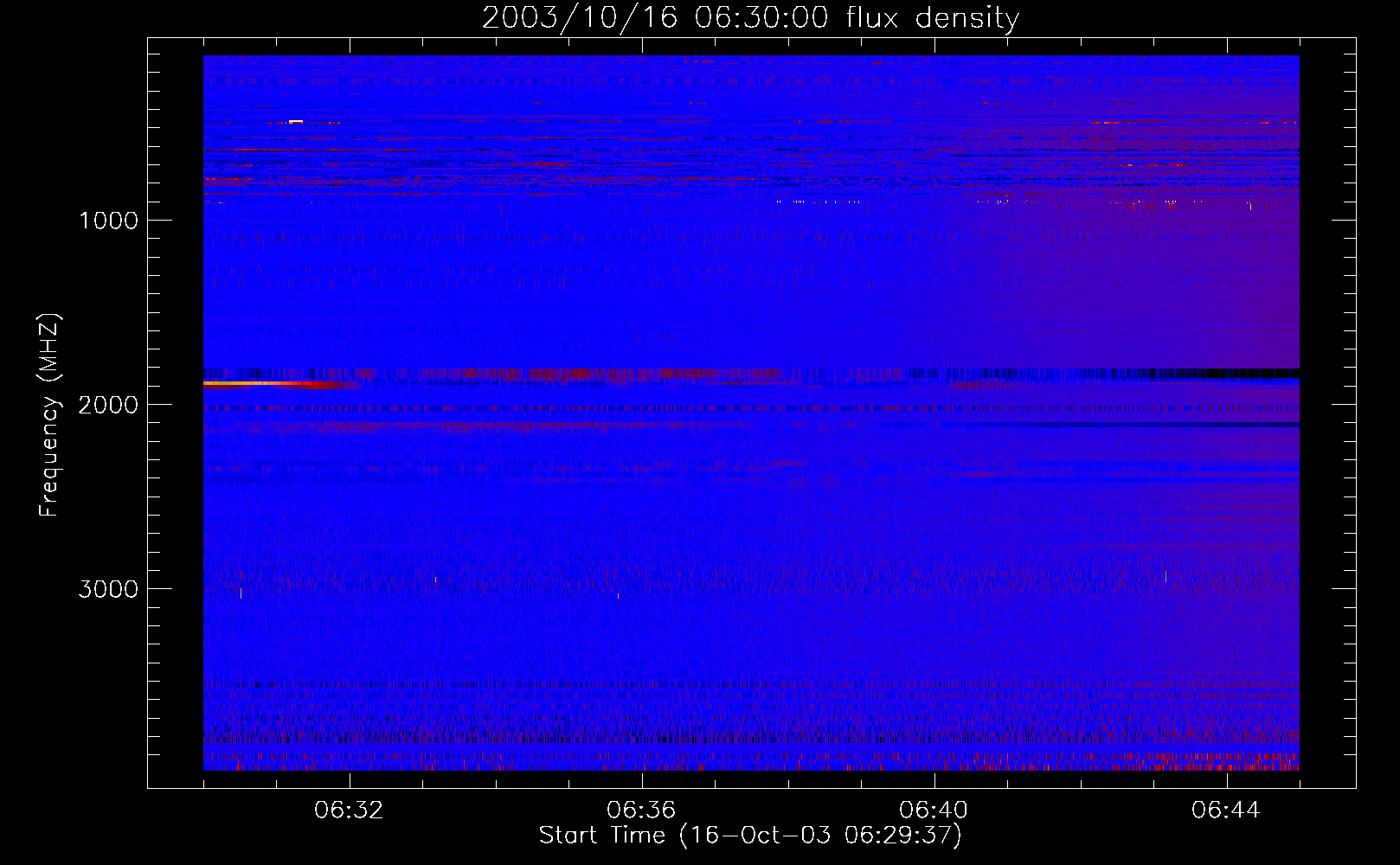Click the plot title '2003/10/16 06:30:00 flux density'
The image size is (1400, 865).
(x=750, y=17)
